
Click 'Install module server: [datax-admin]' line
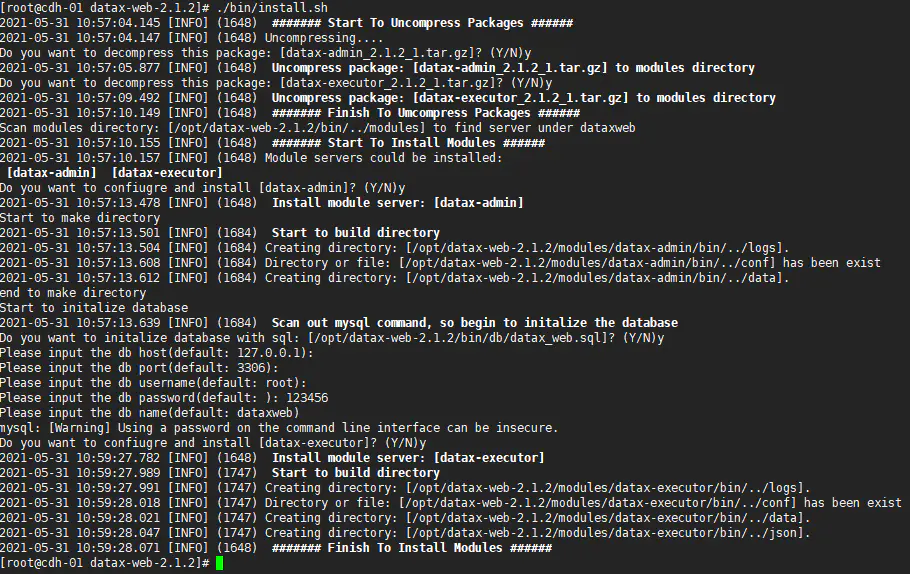397,202
